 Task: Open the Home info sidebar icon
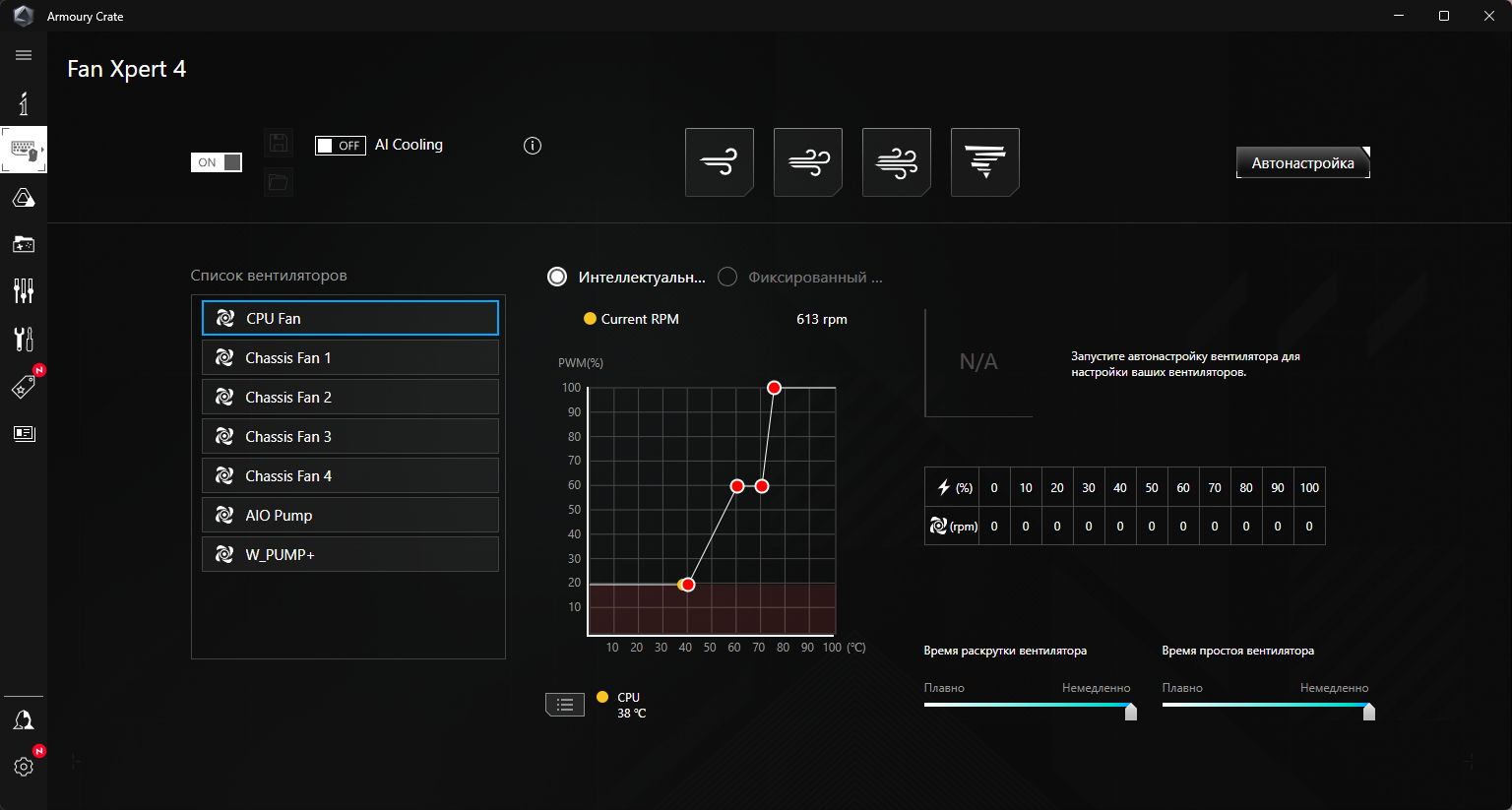click(x=24, y=102)
